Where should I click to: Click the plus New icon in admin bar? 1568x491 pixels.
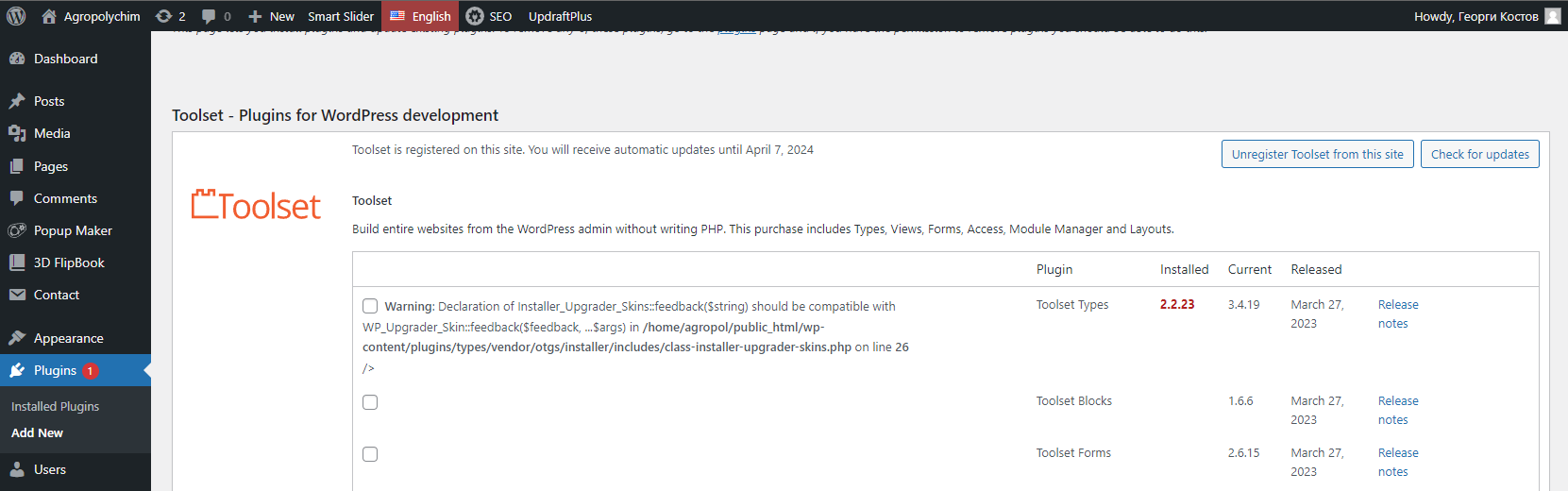pyautogui.click(x=255, y=16)
